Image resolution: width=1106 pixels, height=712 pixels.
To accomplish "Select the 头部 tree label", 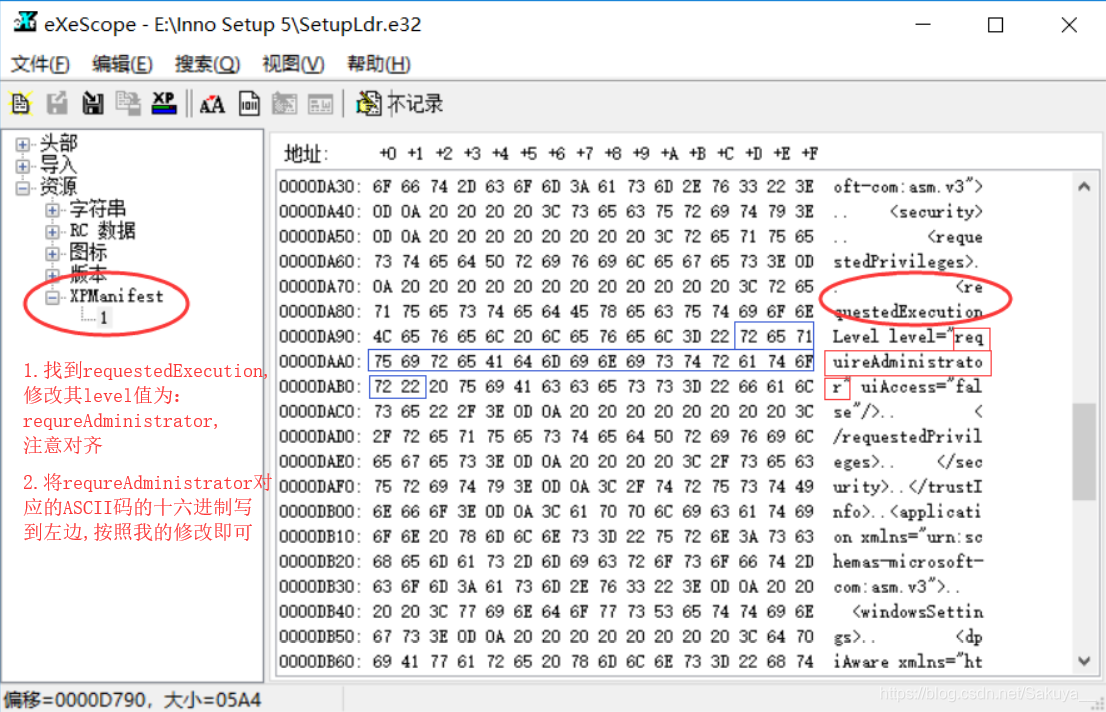I will (59, 144).
